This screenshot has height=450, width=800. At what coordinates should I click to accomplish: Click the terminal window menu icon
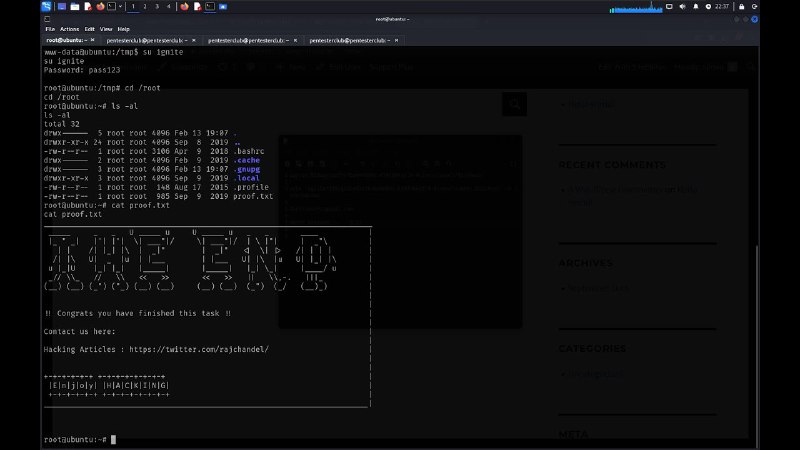[x=47, y=19]
